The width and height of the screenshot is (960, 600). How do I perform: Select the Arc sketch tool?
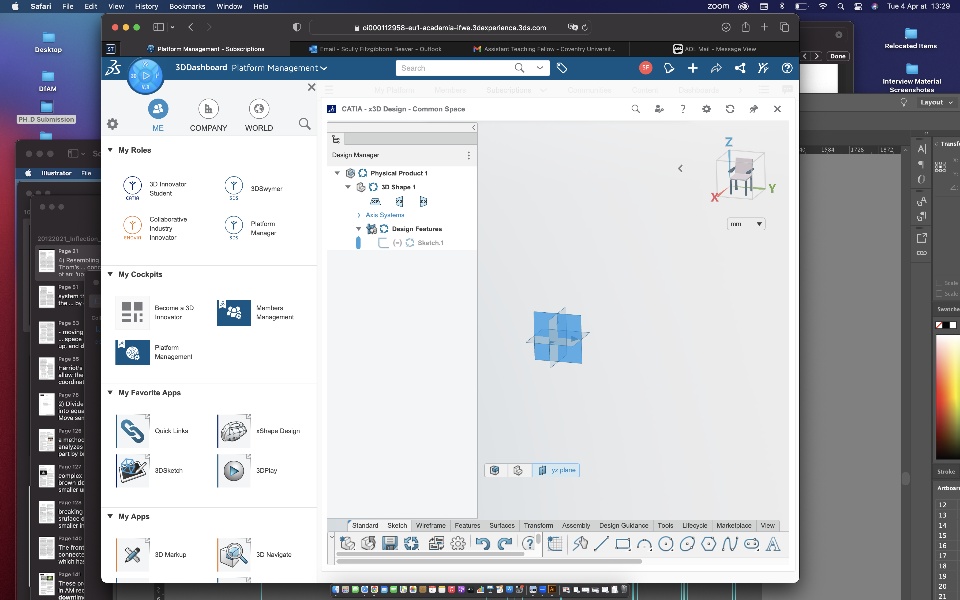[644, 544]
